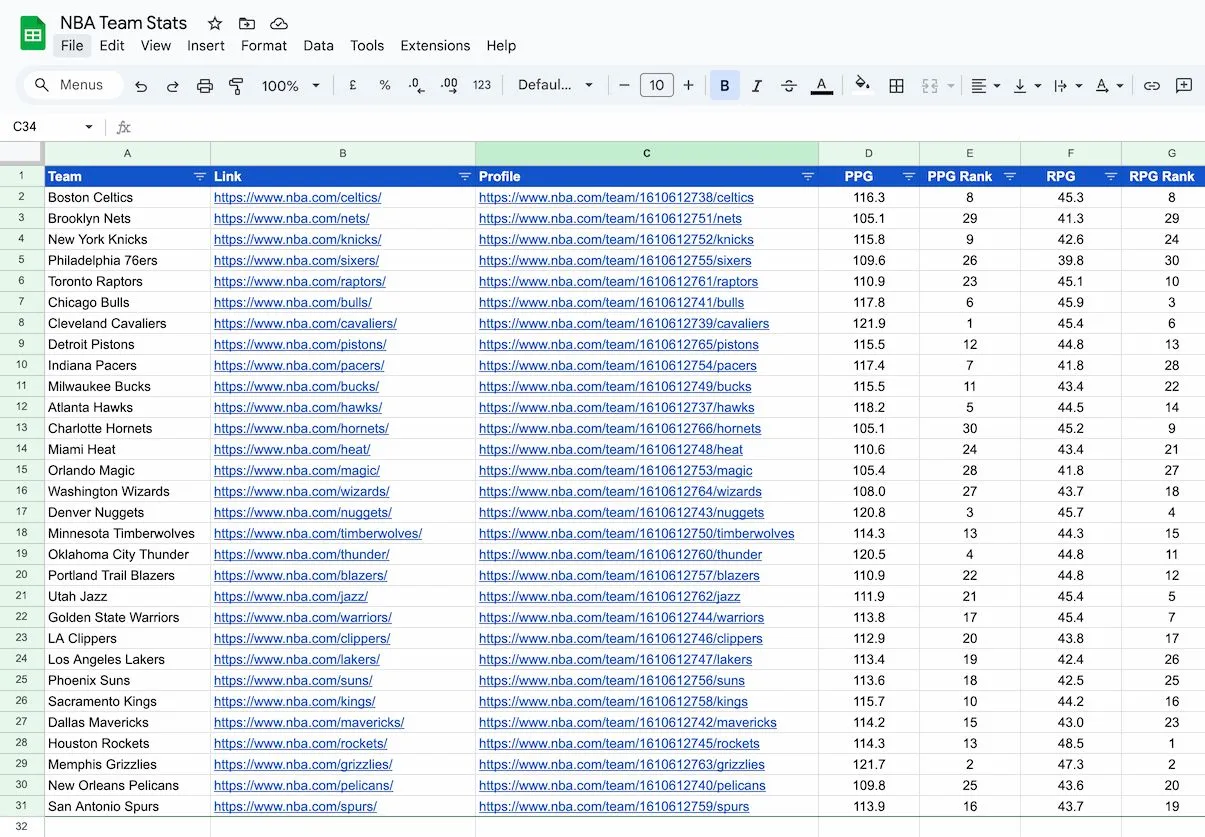This screenshot has width=1205, height=837.
Task: Toggle bold formatting
Action: point(724,85)
